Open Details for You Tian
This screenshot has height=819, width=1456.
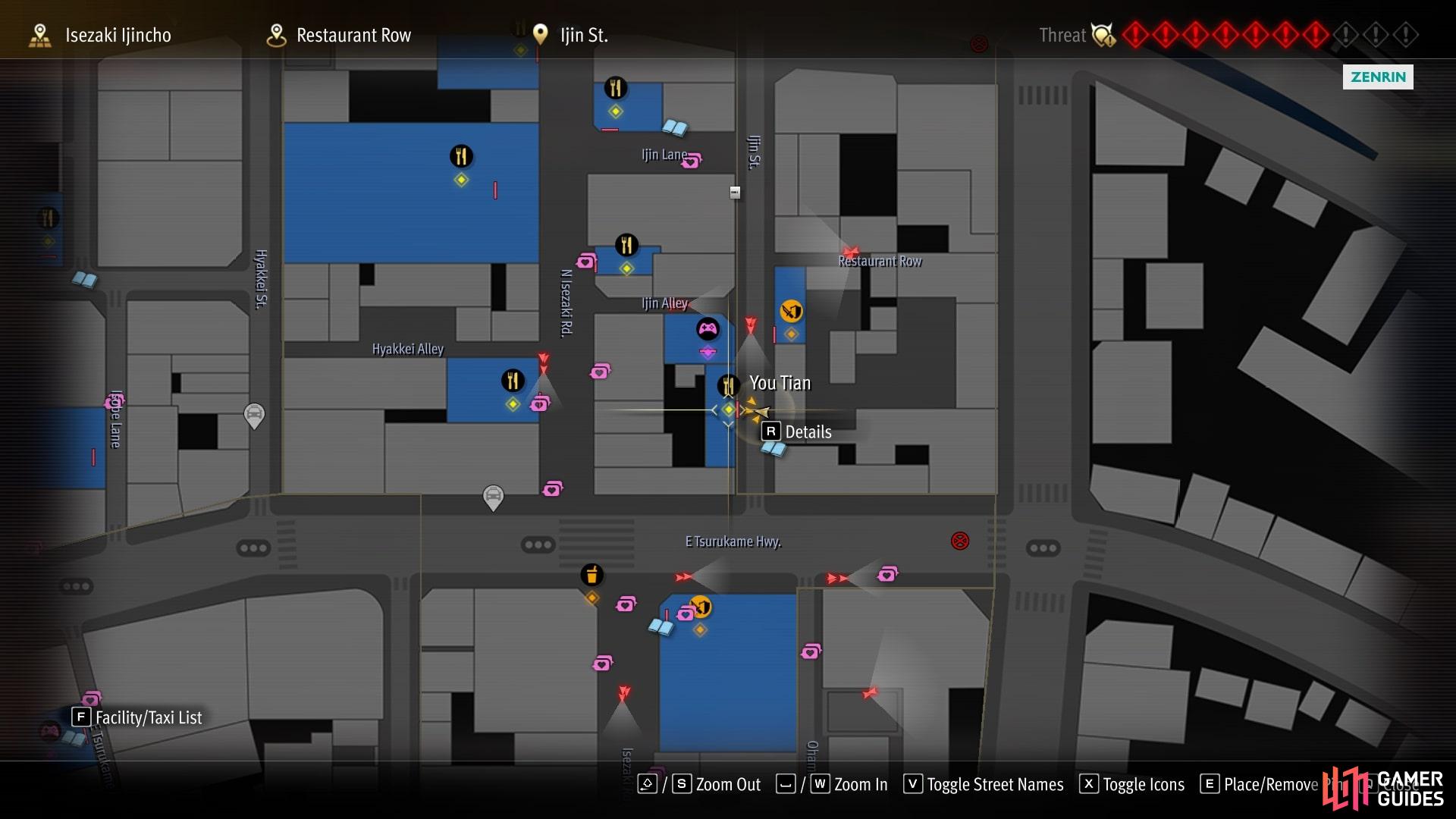[797, 432]
